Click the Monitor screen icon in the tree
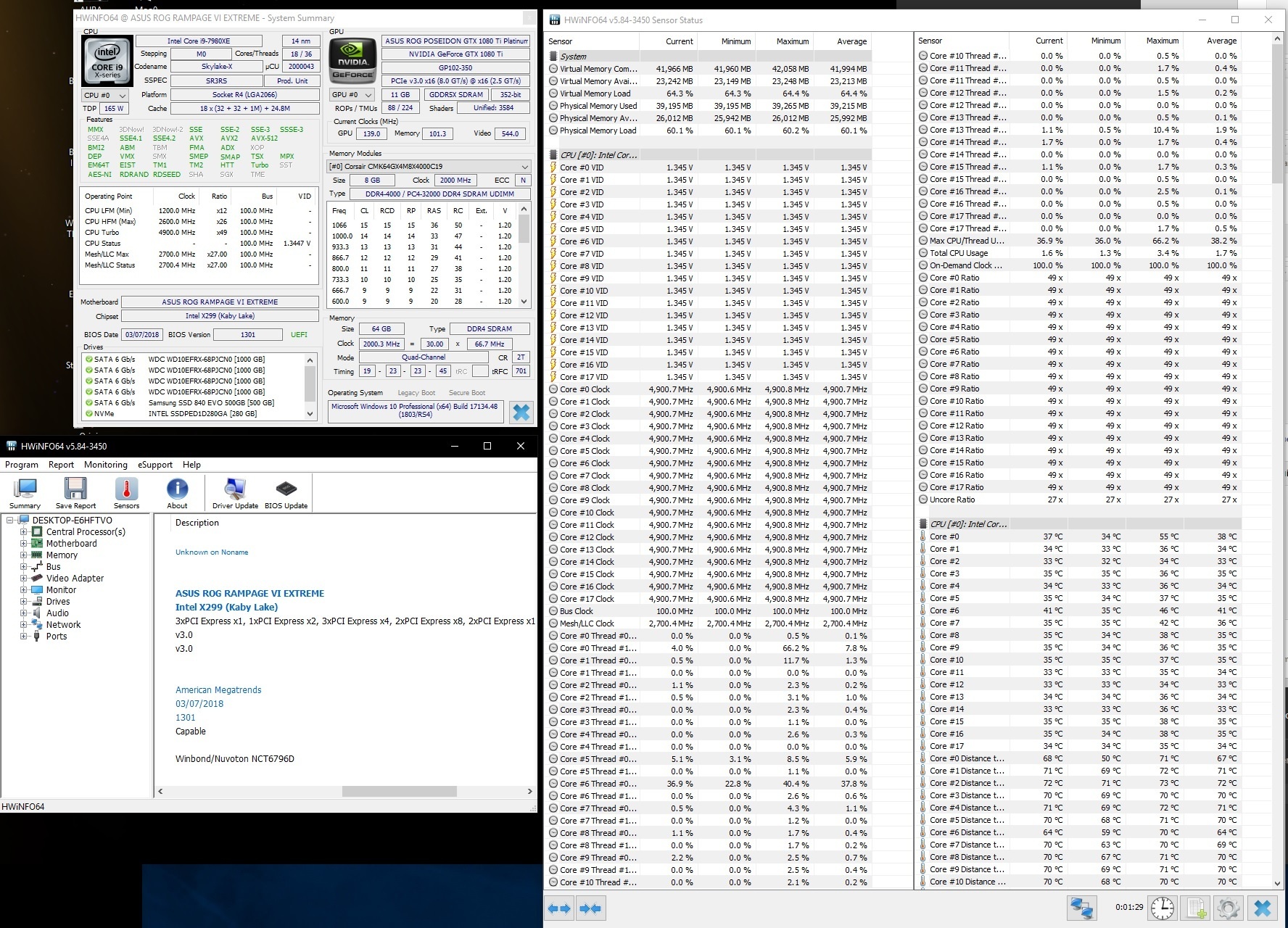Viewport: 1288px width, 928px height. click(x=37, y=590)
